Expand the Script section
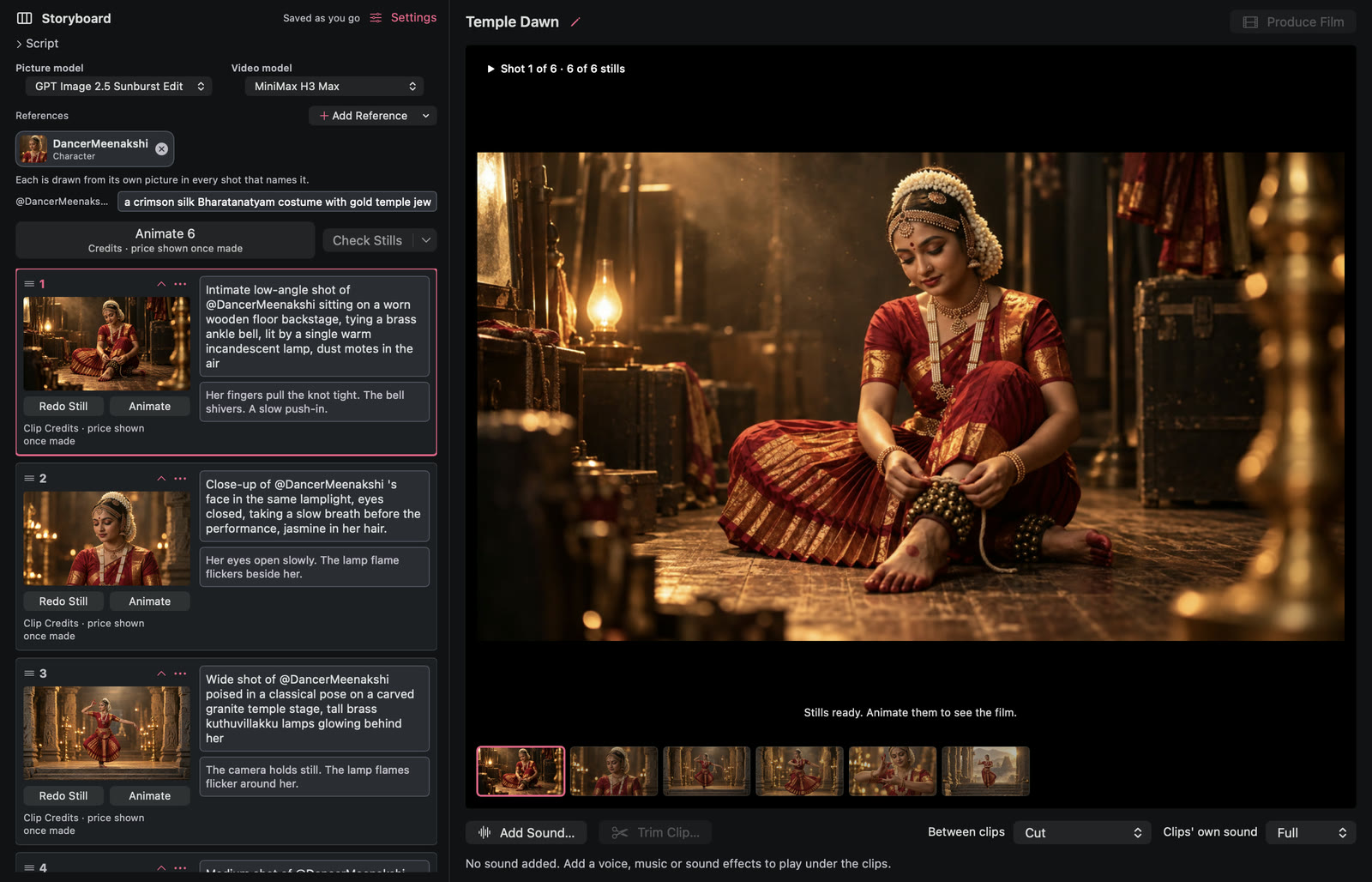This screenshot has height=882, width=1372. pos(37,44)
